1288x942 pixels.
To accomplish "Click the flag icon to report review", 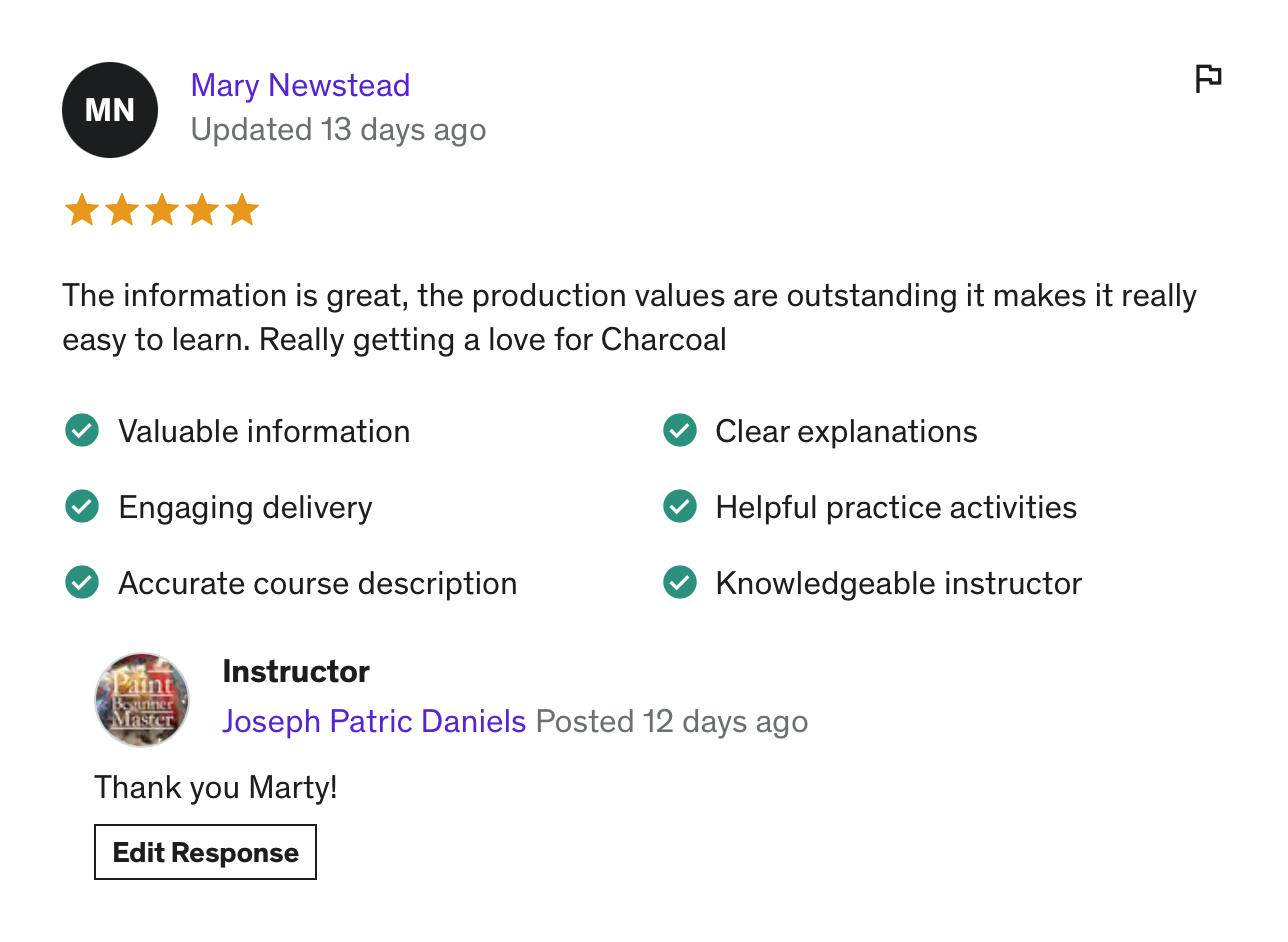I will tap(1208, 78).
